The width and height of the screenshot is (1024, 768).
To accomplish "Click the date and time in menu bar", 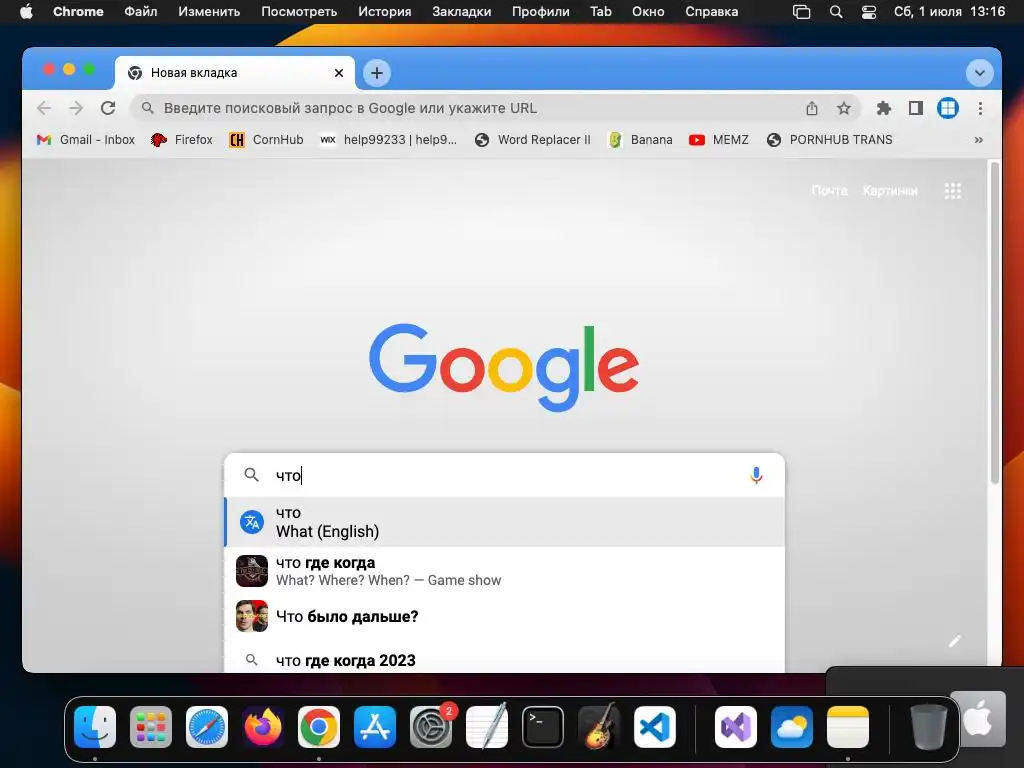I will (x=950, y=12).
